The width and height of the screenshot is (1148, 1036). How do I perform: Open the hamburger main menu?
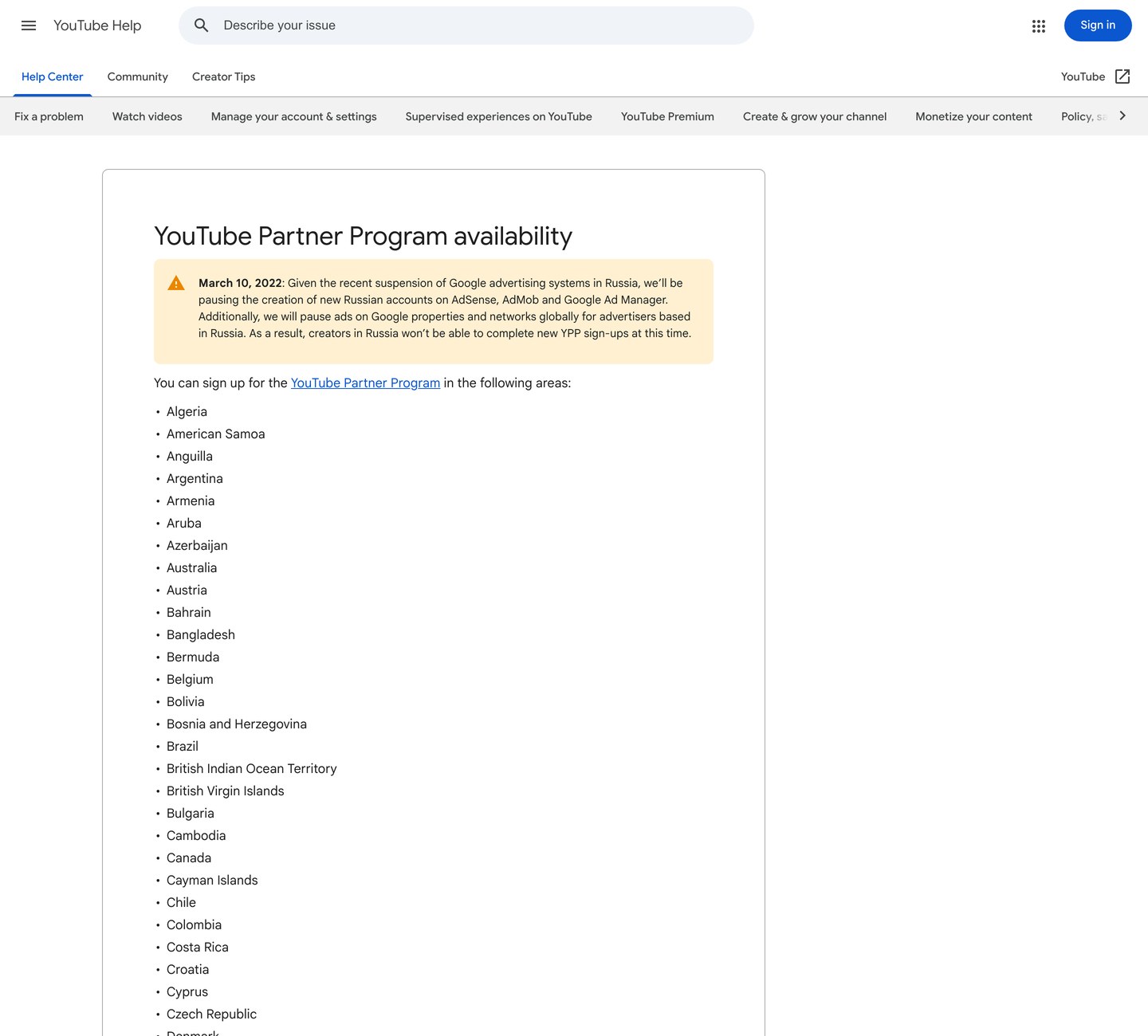point(29,26)
